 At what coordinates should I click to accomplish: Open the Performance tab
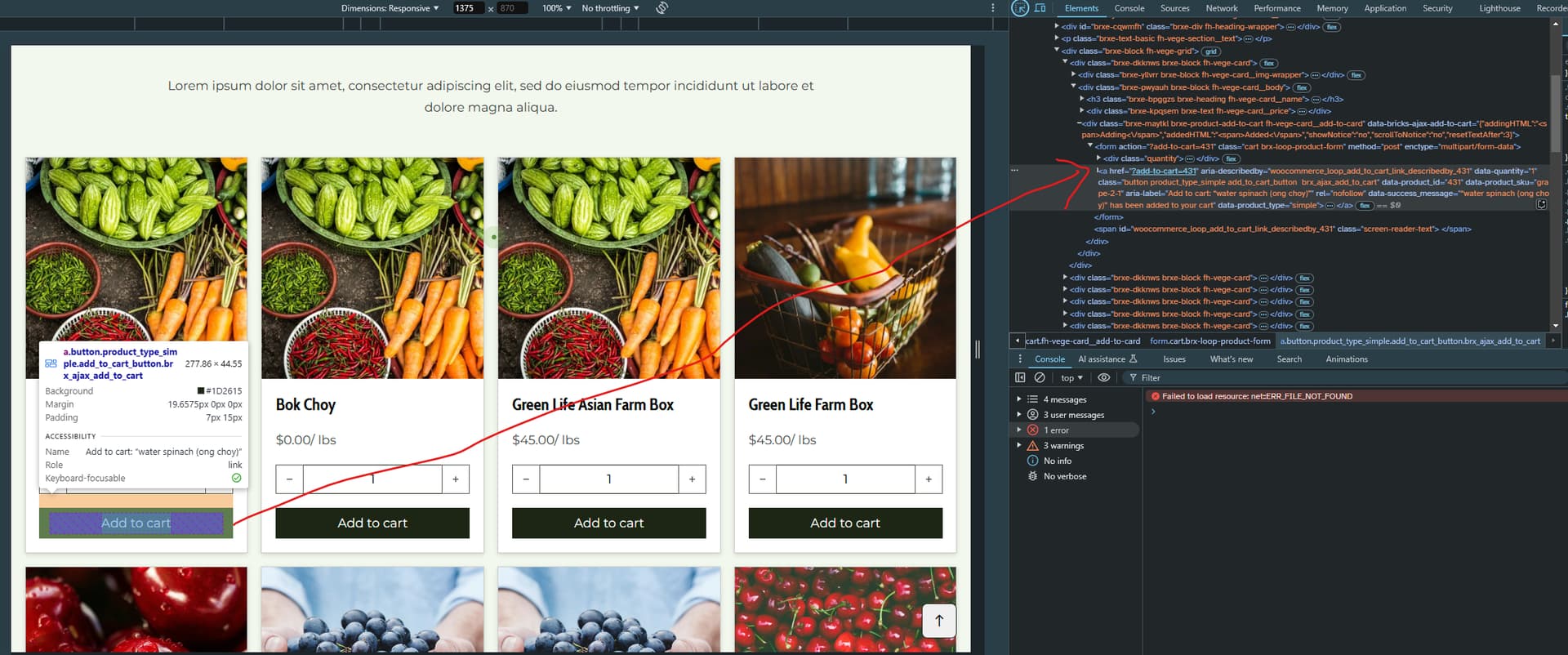click(1277, 8)
